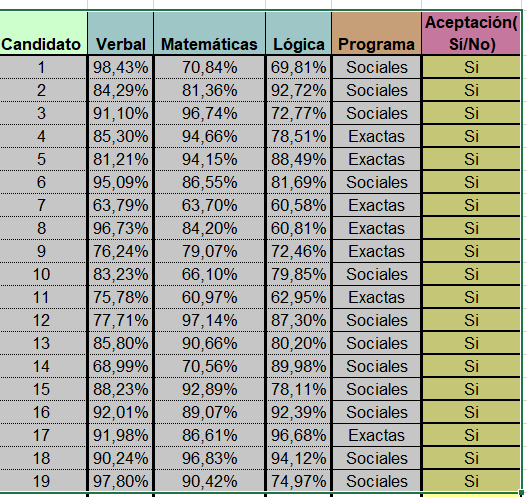The height and width of the screenshot is (497, 527).
Task: Select candidate number 7 cell
Action: tap(43, 205)
